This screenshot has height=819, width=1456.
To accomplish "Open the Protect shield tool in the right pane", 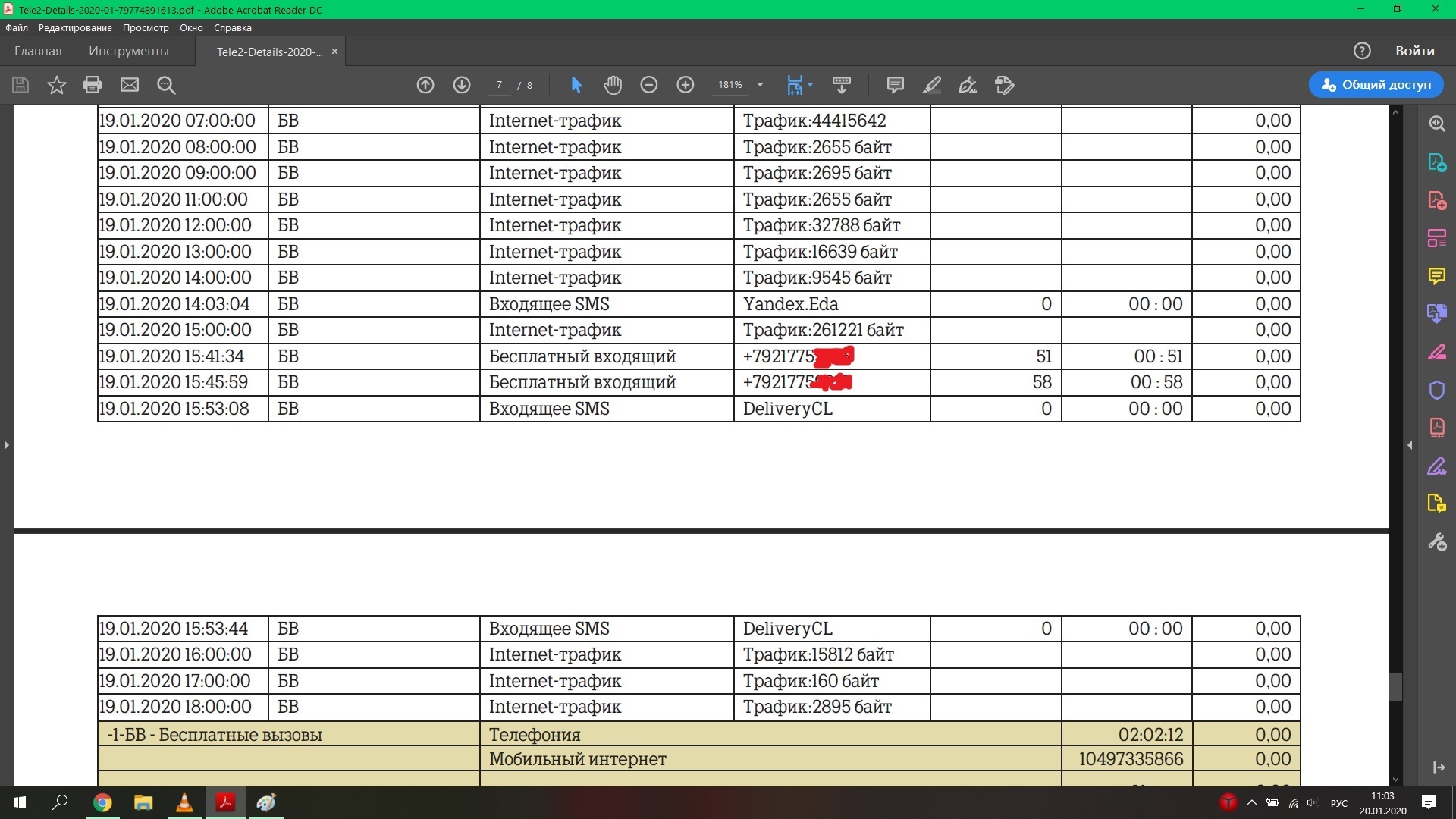I will (1437, 390).
